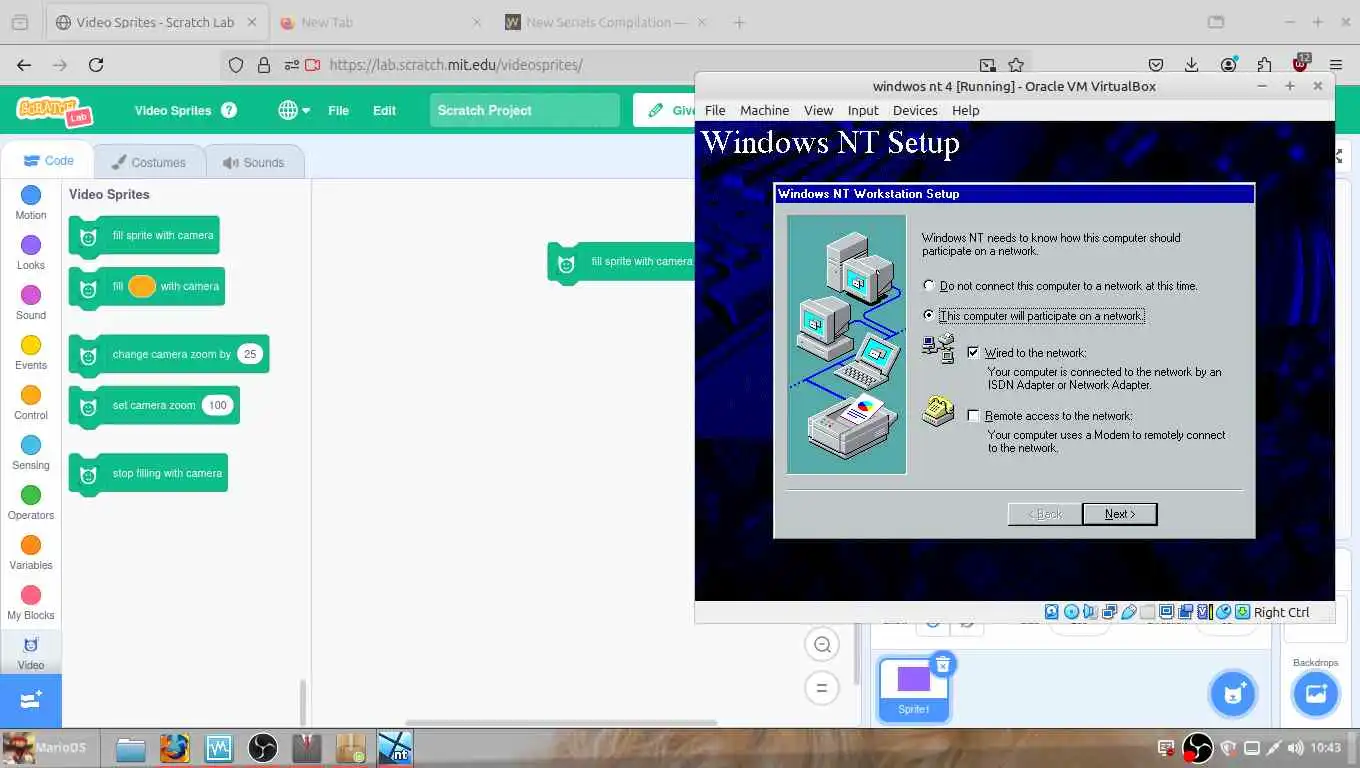Click VirtualBox USB status icon
Image resolution: width=1360 pixels, height=768 pixels.
point(1129,612)
